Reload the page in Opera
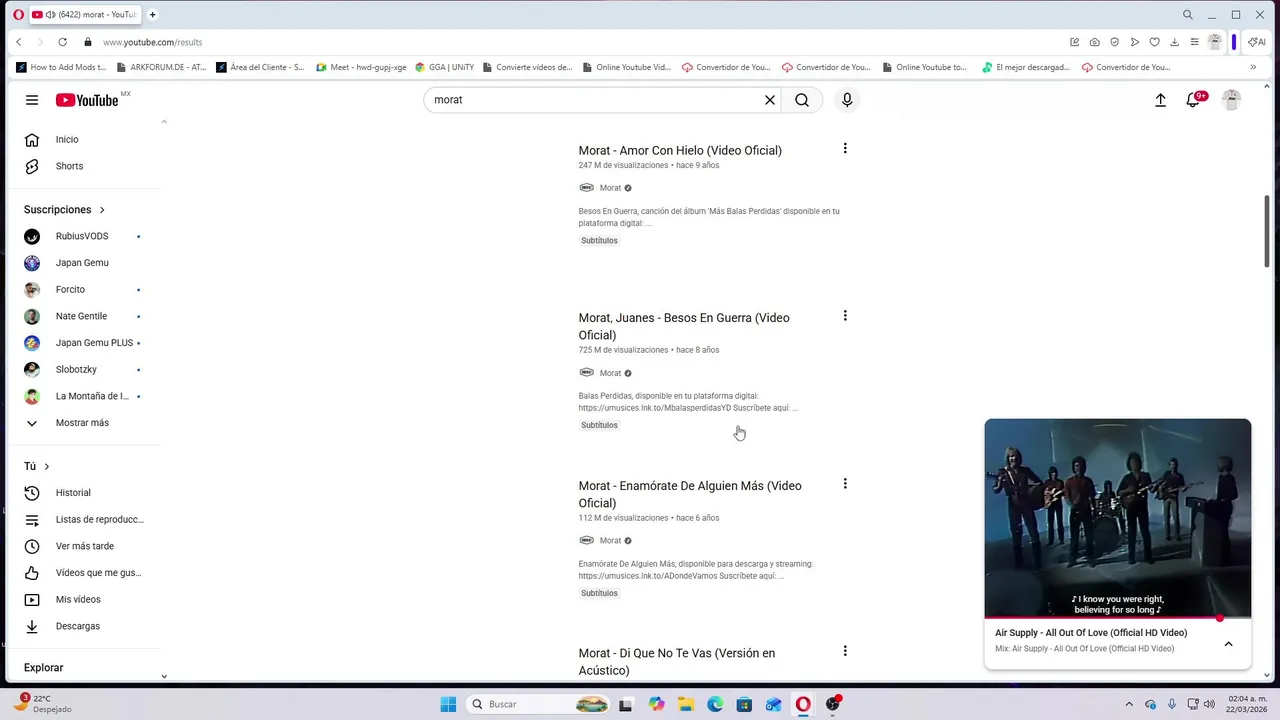 pos(62,42)
